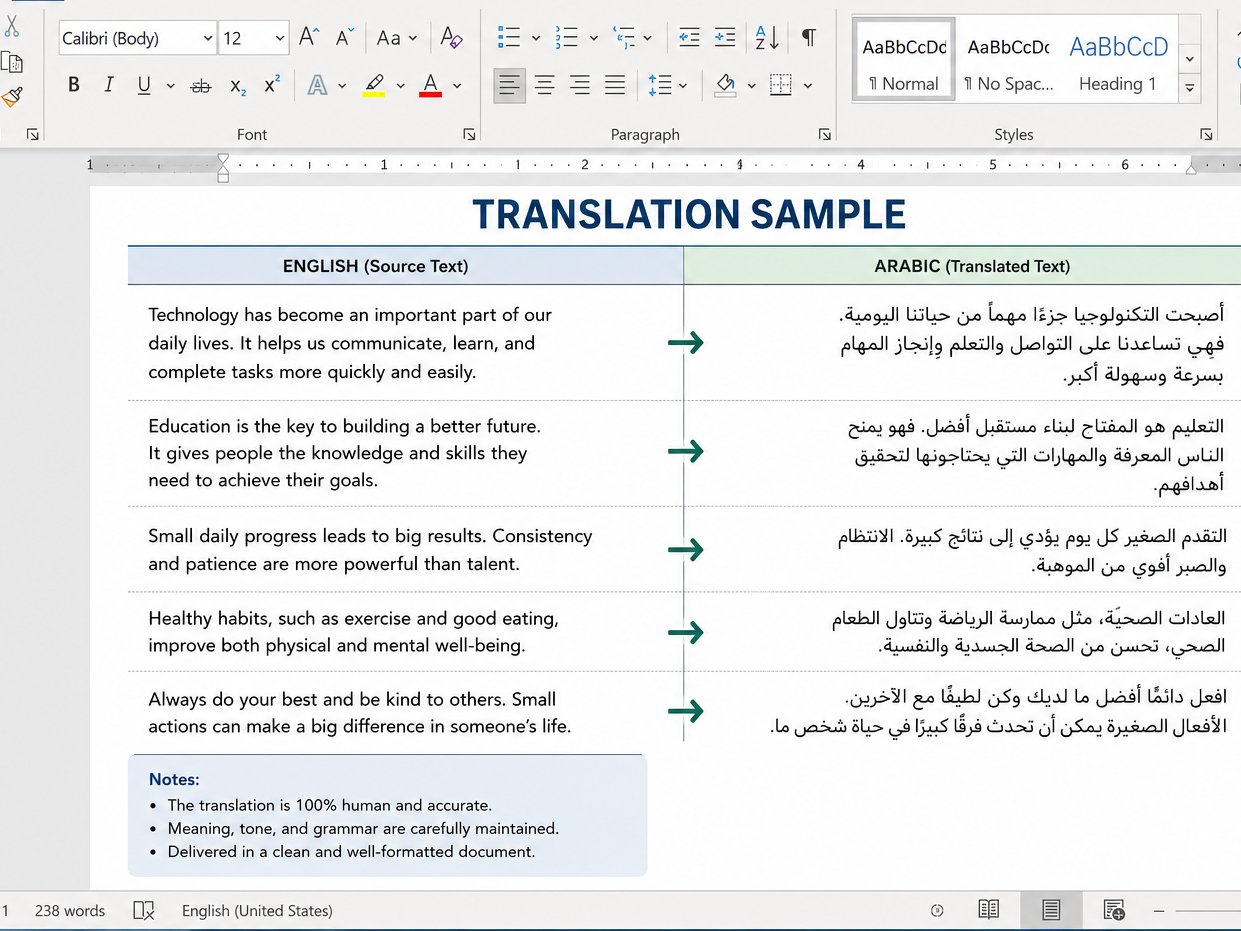
Task: Open the font color dropdown arrow
Action: click(x=457, y=86)
